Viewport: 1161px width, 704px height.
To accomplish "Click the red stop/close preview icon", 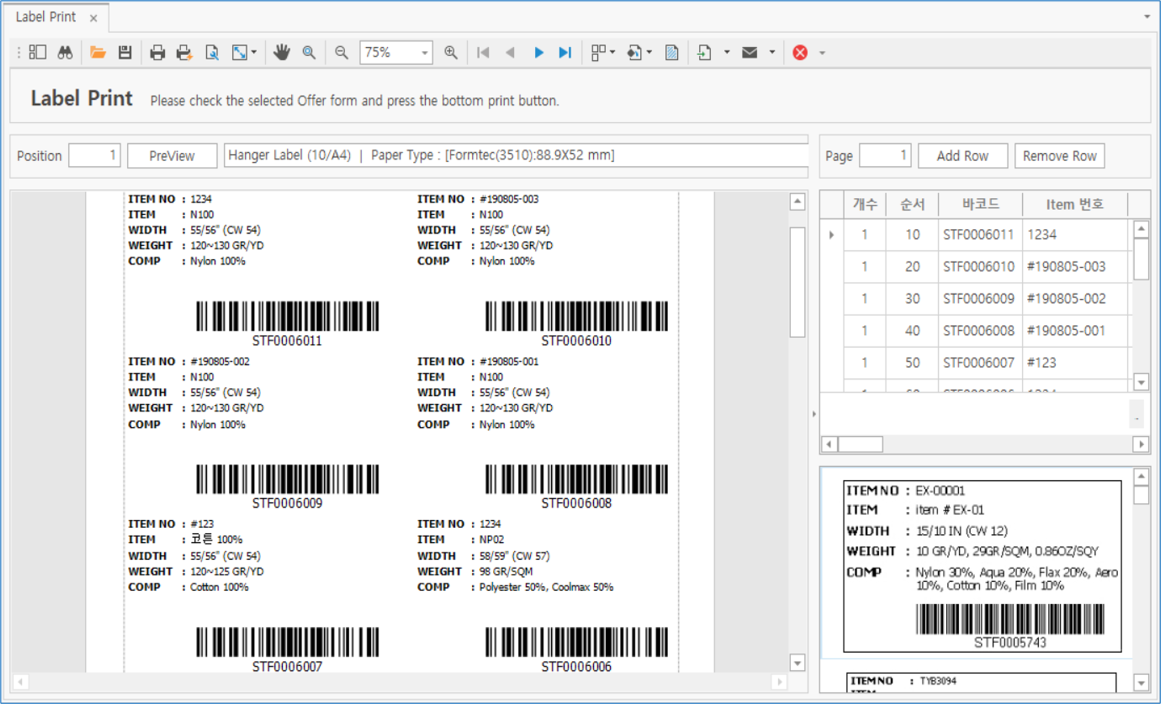I will 800,52.
